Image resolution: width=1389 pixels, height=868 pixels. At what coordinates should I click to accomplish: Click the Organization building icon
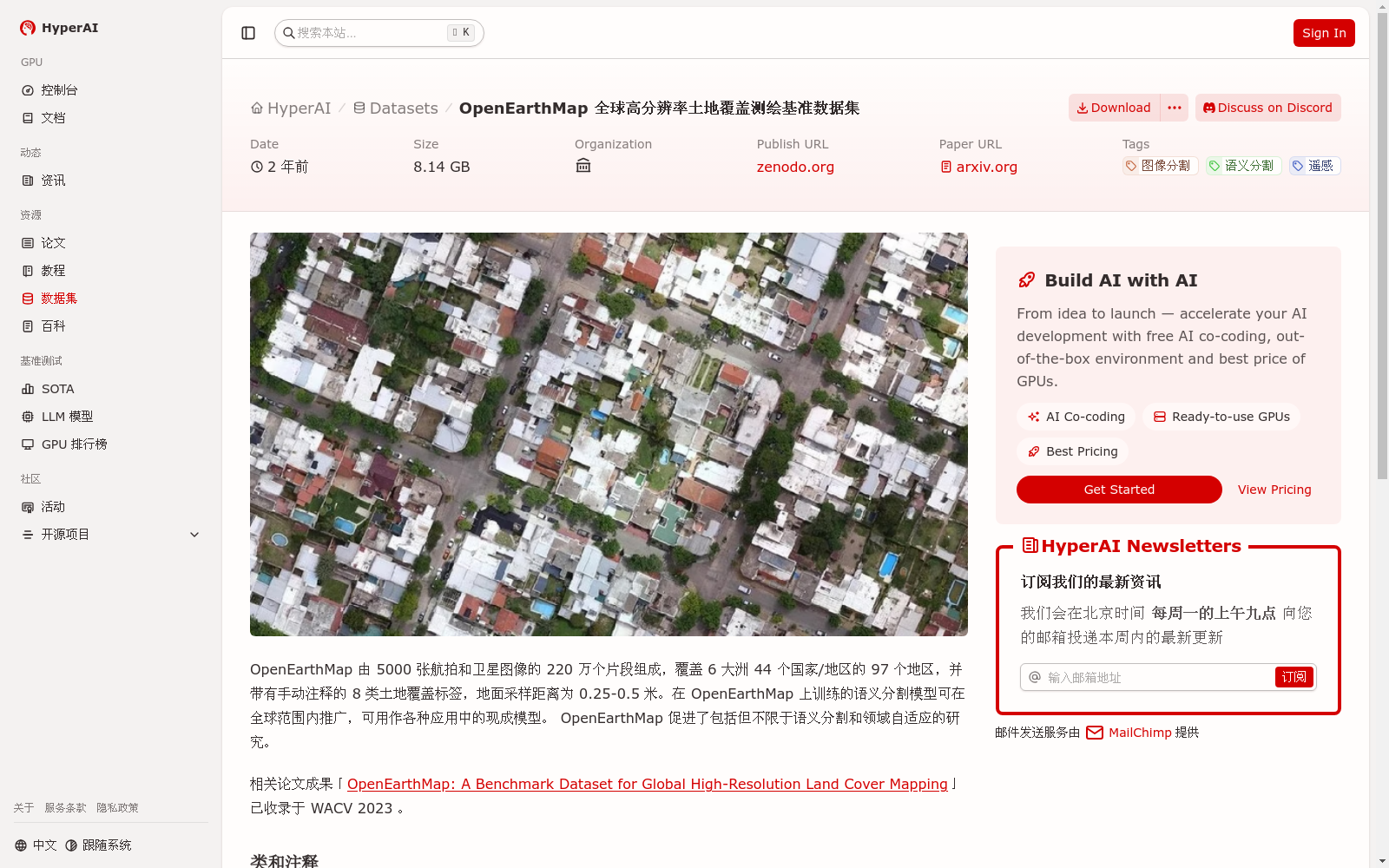coord(583,166)
